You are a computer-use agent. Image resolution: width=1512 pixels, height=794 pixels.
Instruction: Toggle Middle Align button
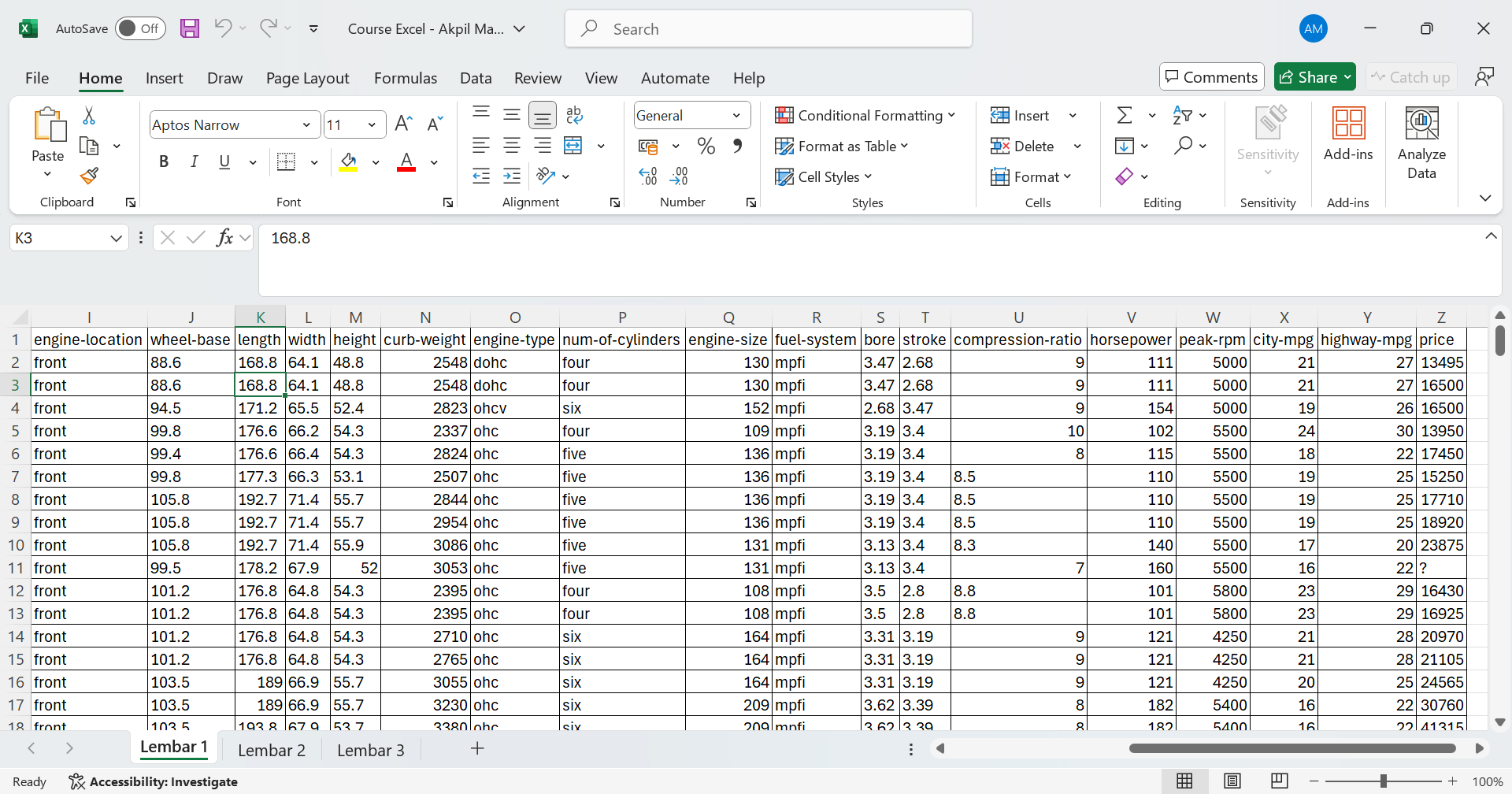512,115
